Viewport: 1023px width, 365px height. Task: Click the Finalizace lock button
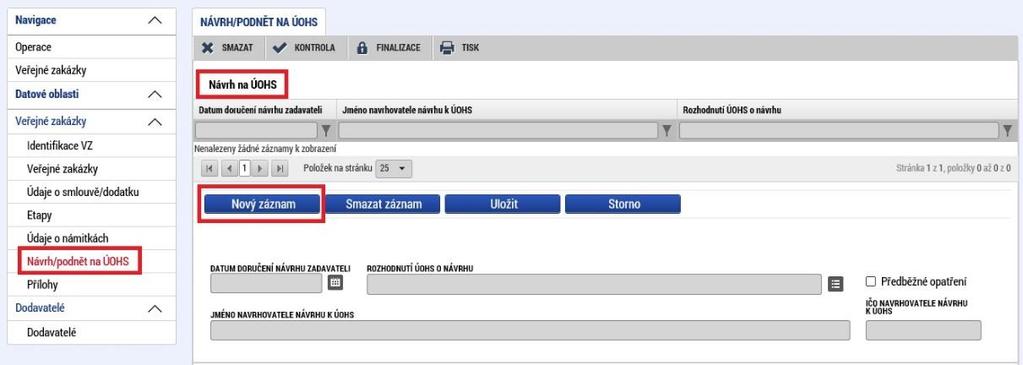click(388, 48)
